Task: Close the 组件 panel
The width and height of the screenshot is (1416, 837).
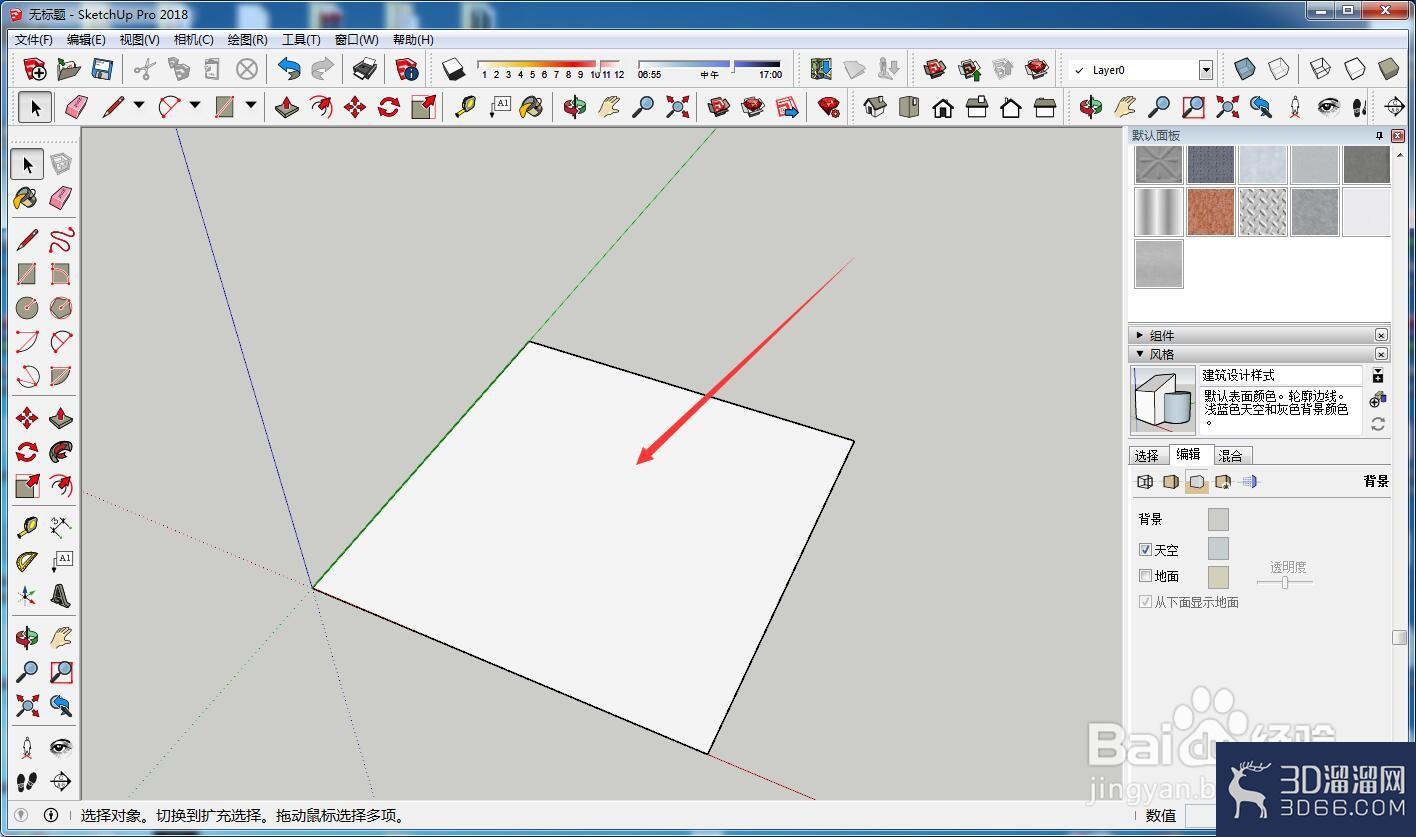Action: click(1381, 336)
